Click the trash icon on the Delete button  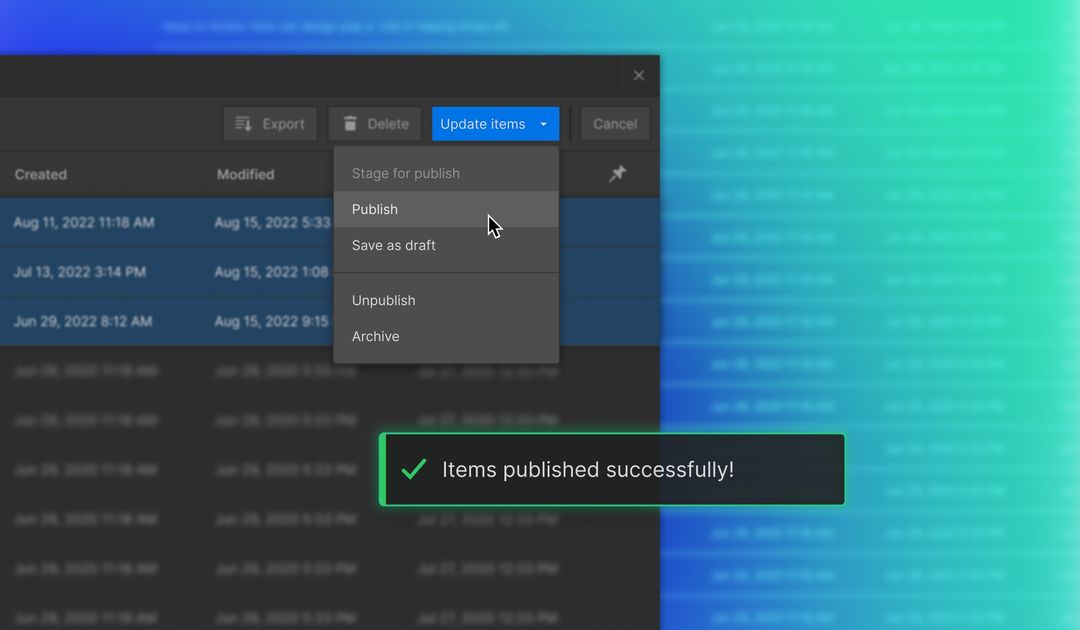tap(348, 123)
